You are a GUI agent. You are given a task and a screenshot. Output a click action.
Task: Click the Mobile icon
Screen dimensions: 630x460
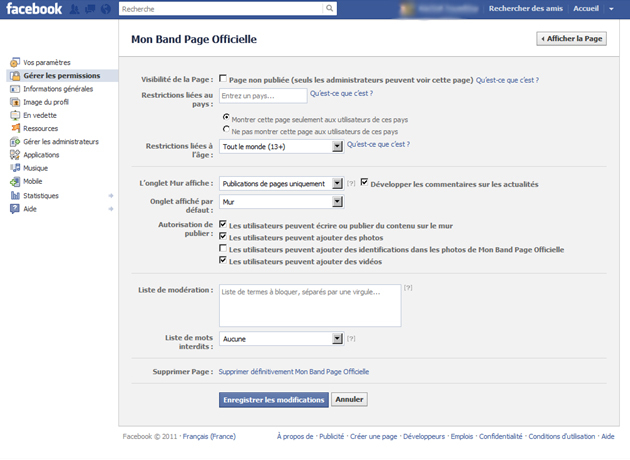pyautogui.click(x=15, y=182)
